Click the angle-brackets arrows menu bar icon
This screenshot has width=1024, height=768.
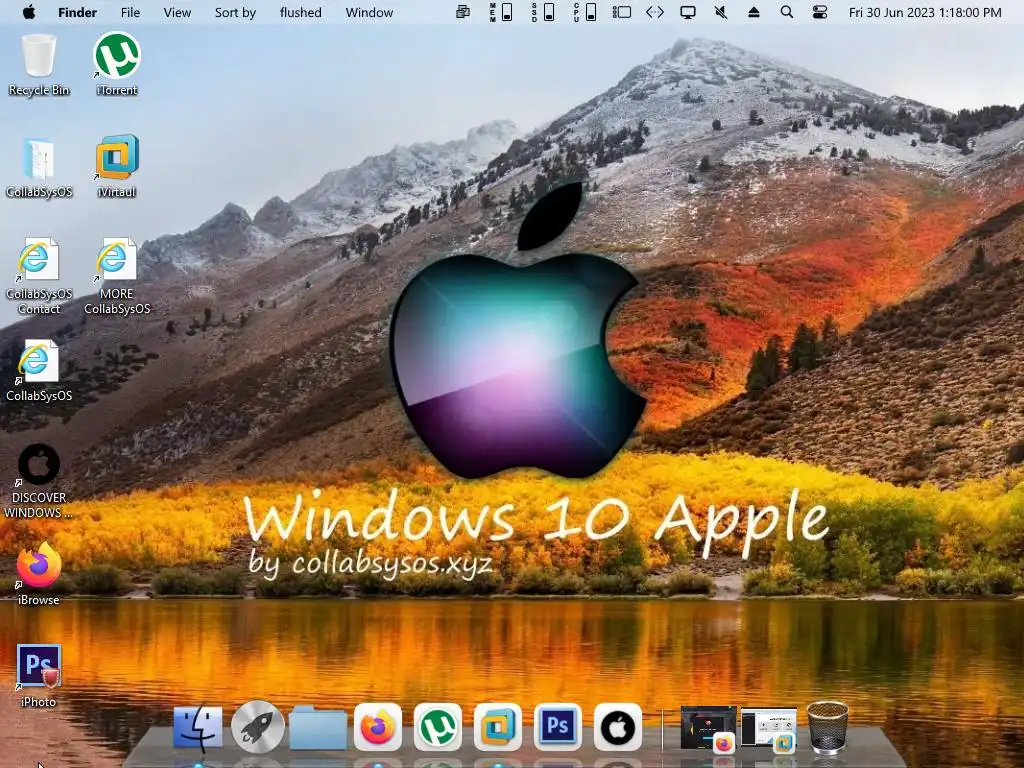click(x=654, y=12)
